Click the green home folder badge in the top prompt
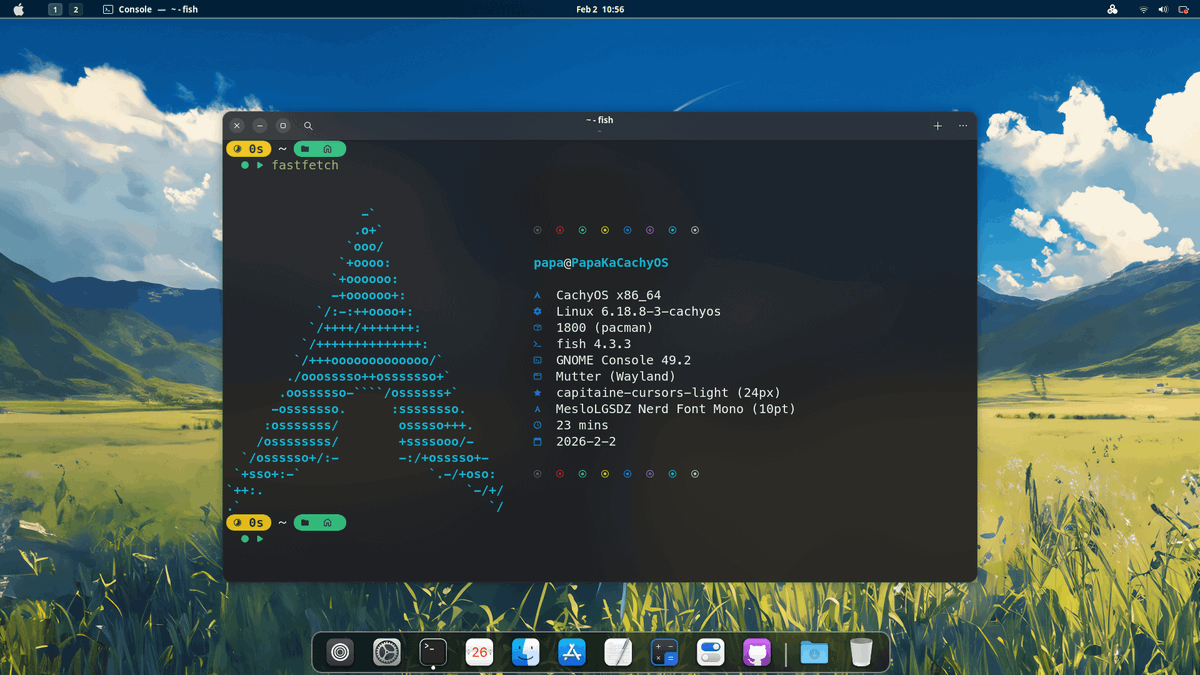This screenshot has width=1200, height=675. pos(319,149)
